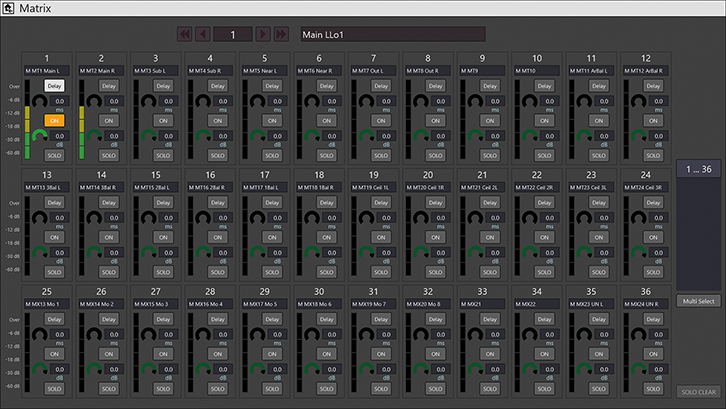The height and width of the screenshot is (409, 726).
Task: Click the green level knob on channel 25
Action: 40,369
